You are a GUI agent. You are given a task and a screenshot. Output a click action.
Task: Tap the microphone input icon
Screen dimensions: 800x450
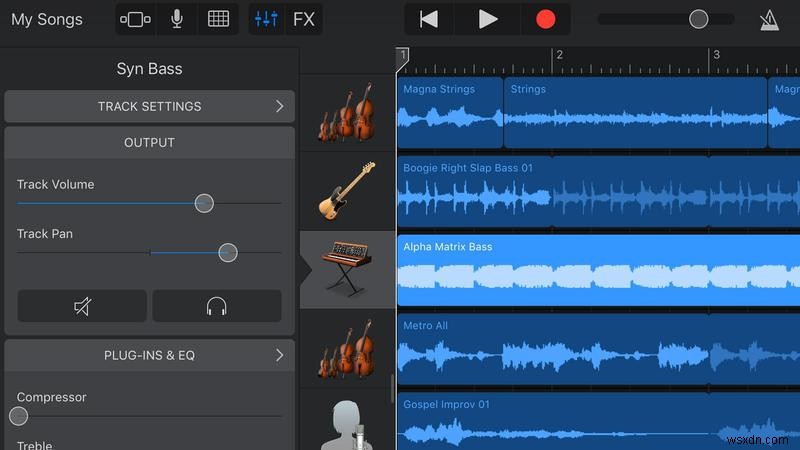click(x=177, y=19)
